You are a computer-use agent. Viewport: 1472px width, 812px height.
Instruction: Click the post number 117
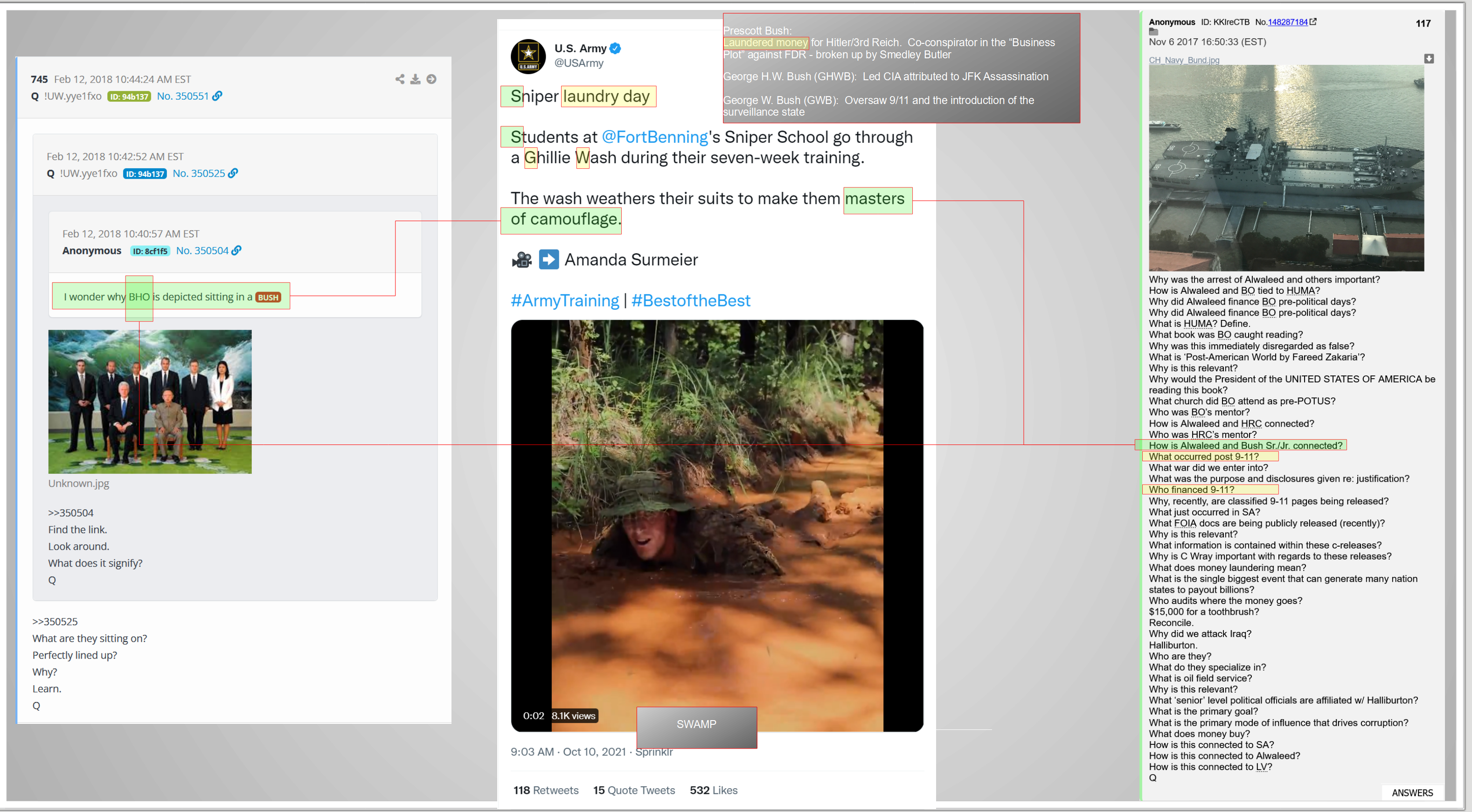tap(1423, 23)
